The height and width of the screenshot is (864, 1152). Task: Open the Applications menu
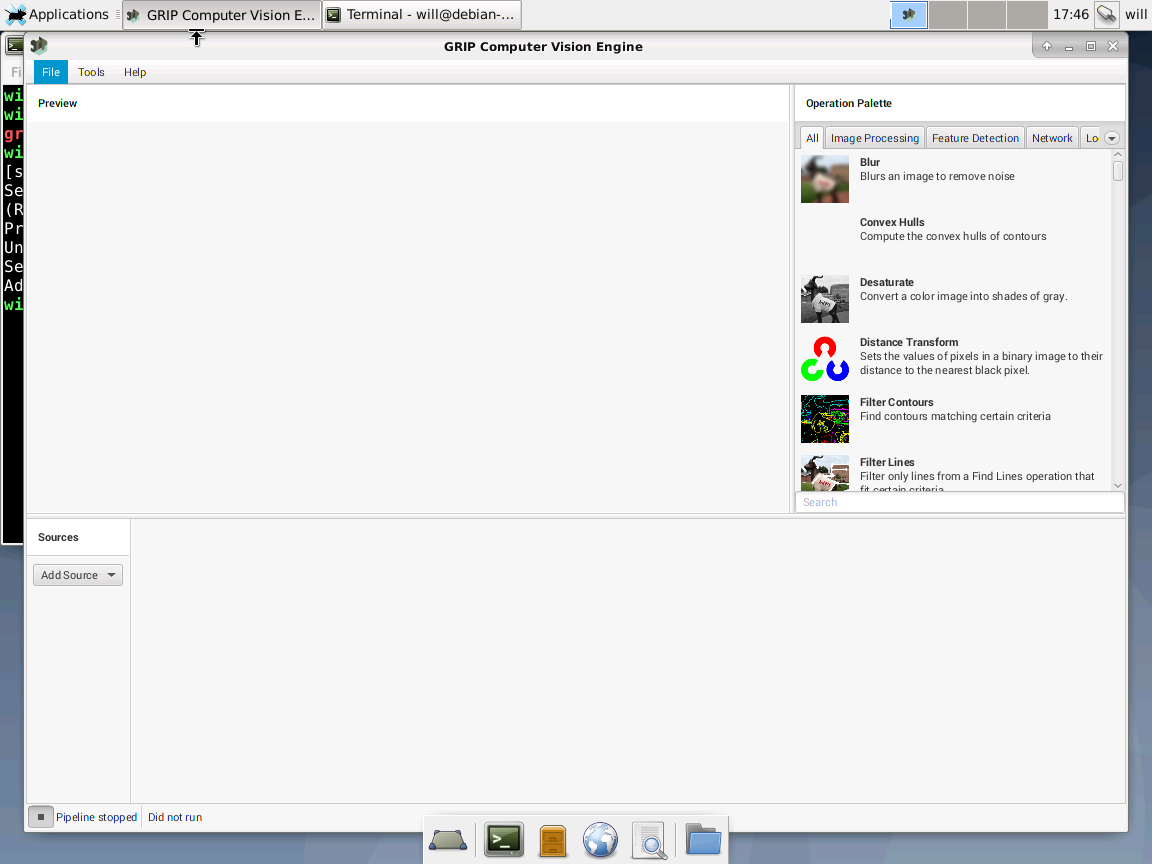click(x=57, y=14)
